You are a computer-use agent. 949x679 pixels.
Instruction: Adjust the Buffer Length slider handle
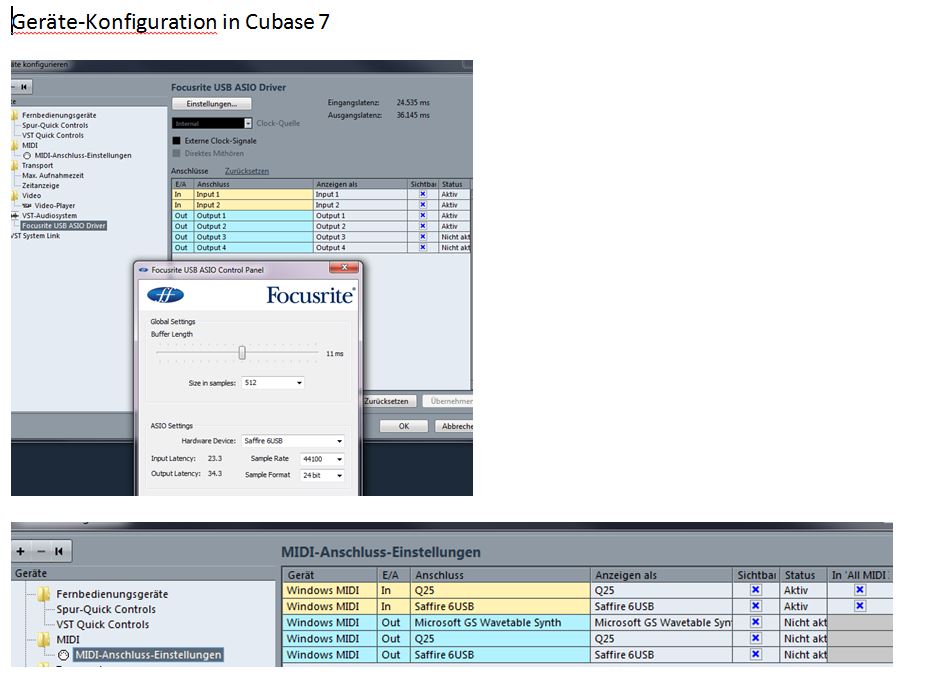tap(242, 353)
